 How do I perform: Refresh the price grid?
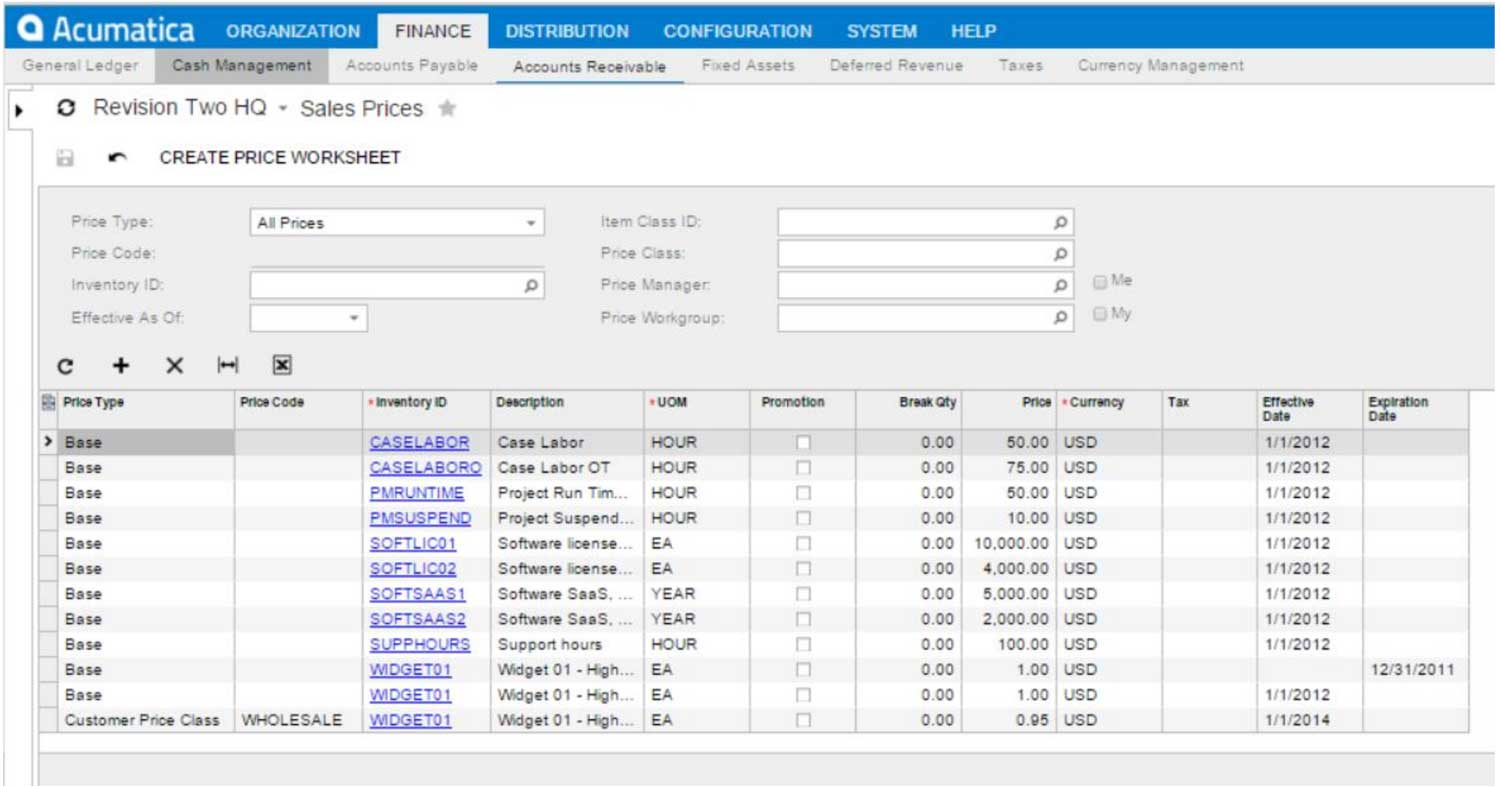point(65,366)
